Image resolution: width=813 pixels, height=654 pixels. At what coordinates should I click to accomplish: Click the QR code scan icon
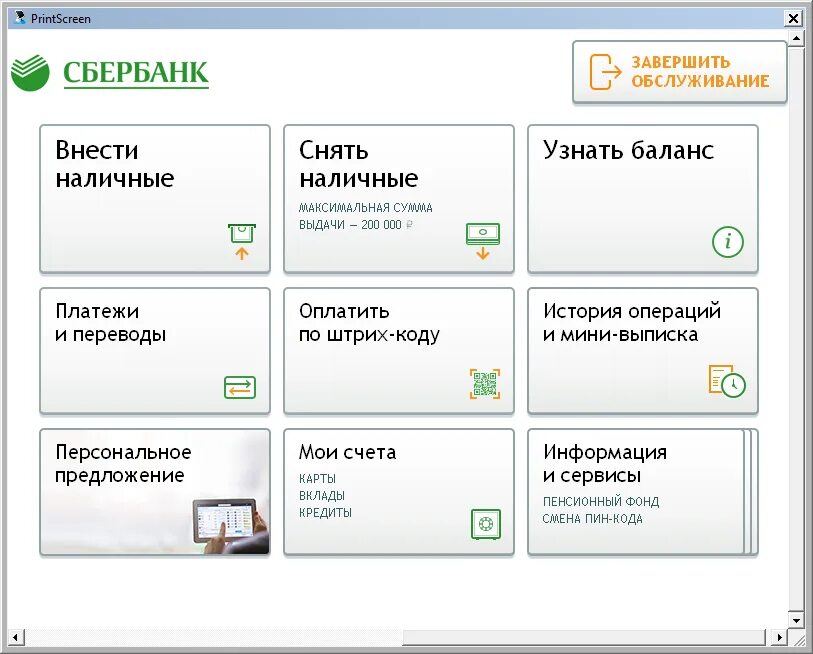pos(485,384)
